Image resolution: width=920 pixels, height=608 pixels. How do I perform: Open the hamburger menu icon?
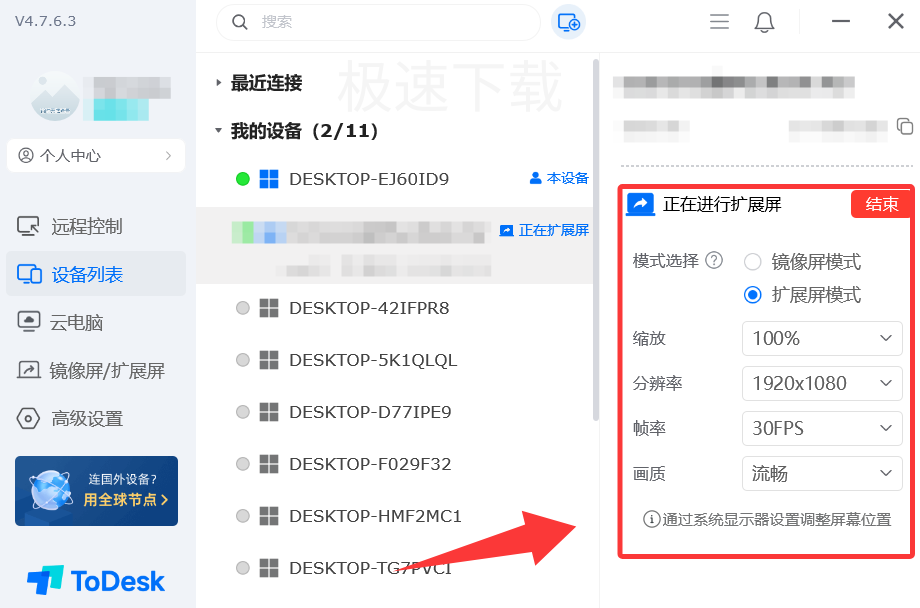719,22
